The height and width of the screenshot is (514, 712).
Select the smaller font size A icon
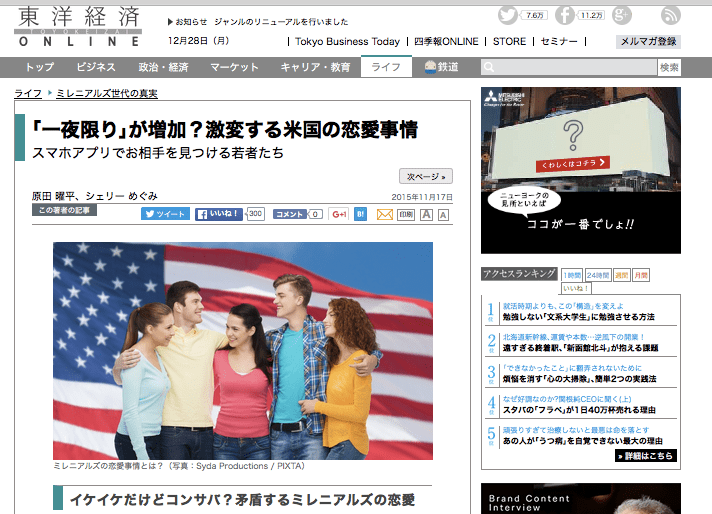(x=443, y=214)
